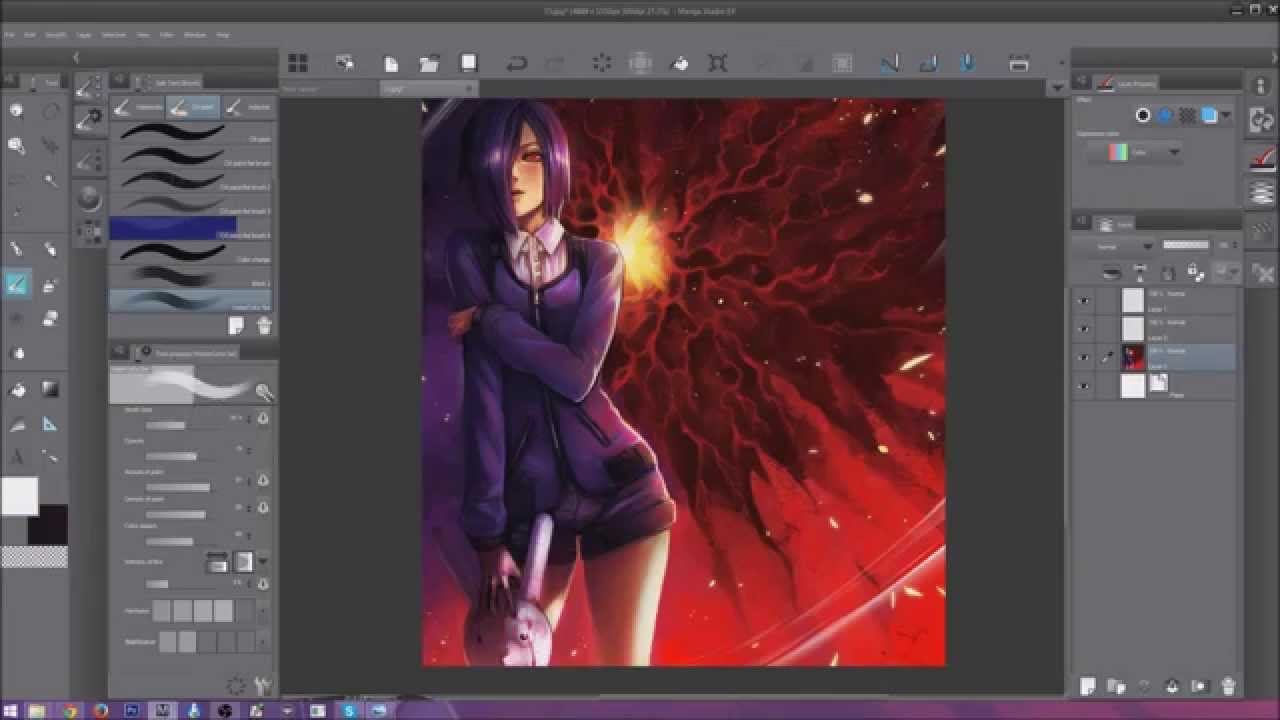Collapse the Tool property palette arrow

click(x=117, y=351)
